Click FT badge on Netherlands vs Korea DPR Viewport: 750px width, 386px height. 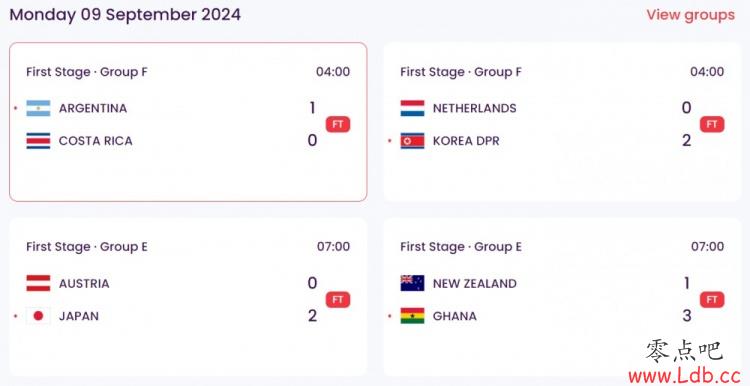pyautogui.click(x=712, y=124)
